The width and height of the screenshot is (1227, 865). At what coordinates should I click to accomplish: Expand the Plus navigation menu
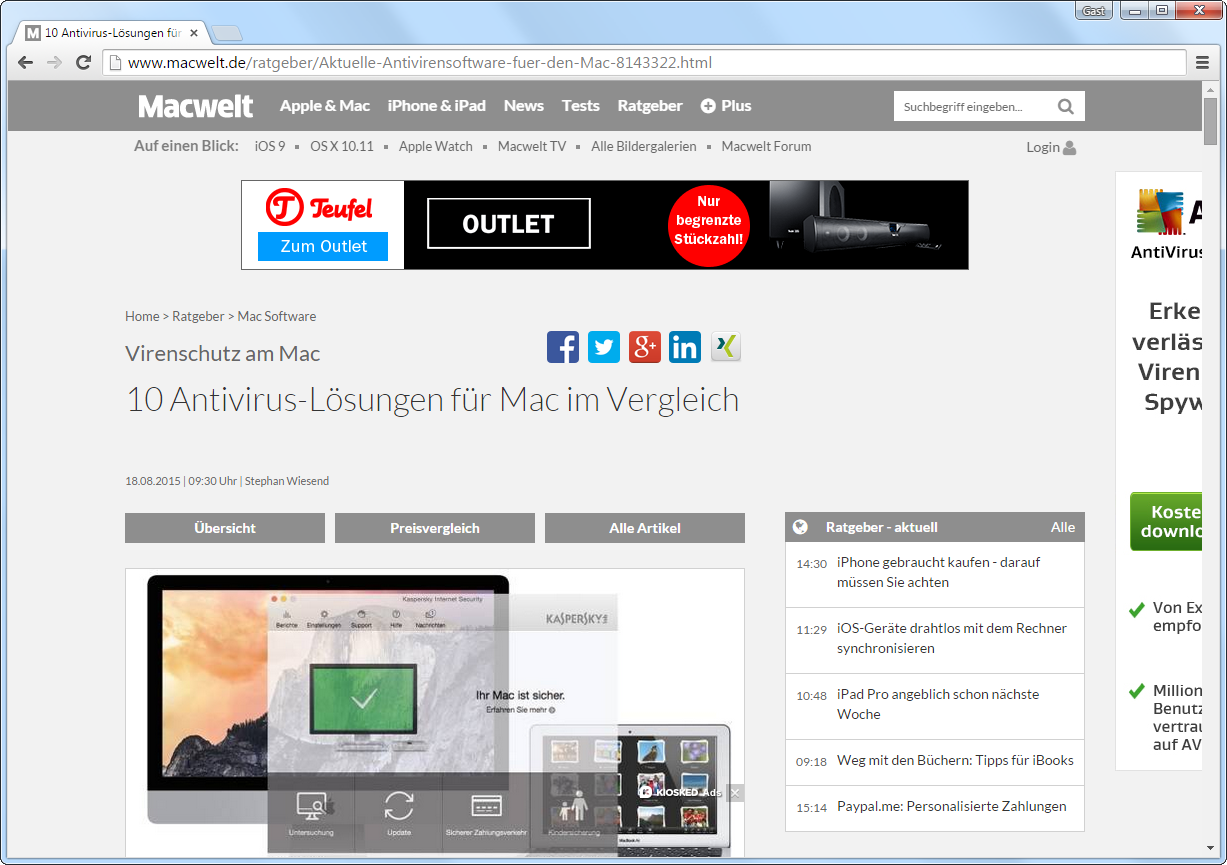point(726,106)
